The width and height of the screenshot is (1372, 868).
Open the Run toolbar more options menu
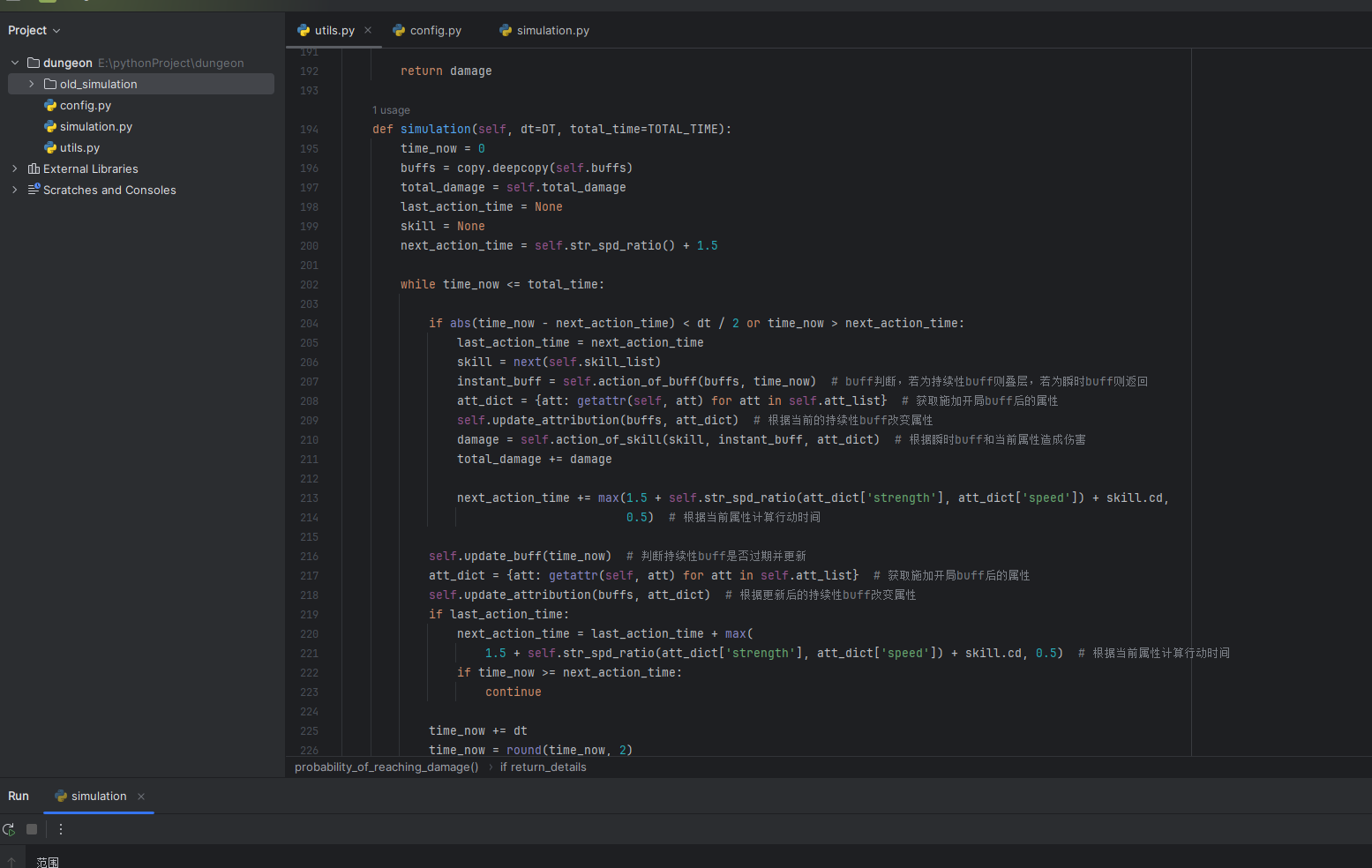pos(61,829)
